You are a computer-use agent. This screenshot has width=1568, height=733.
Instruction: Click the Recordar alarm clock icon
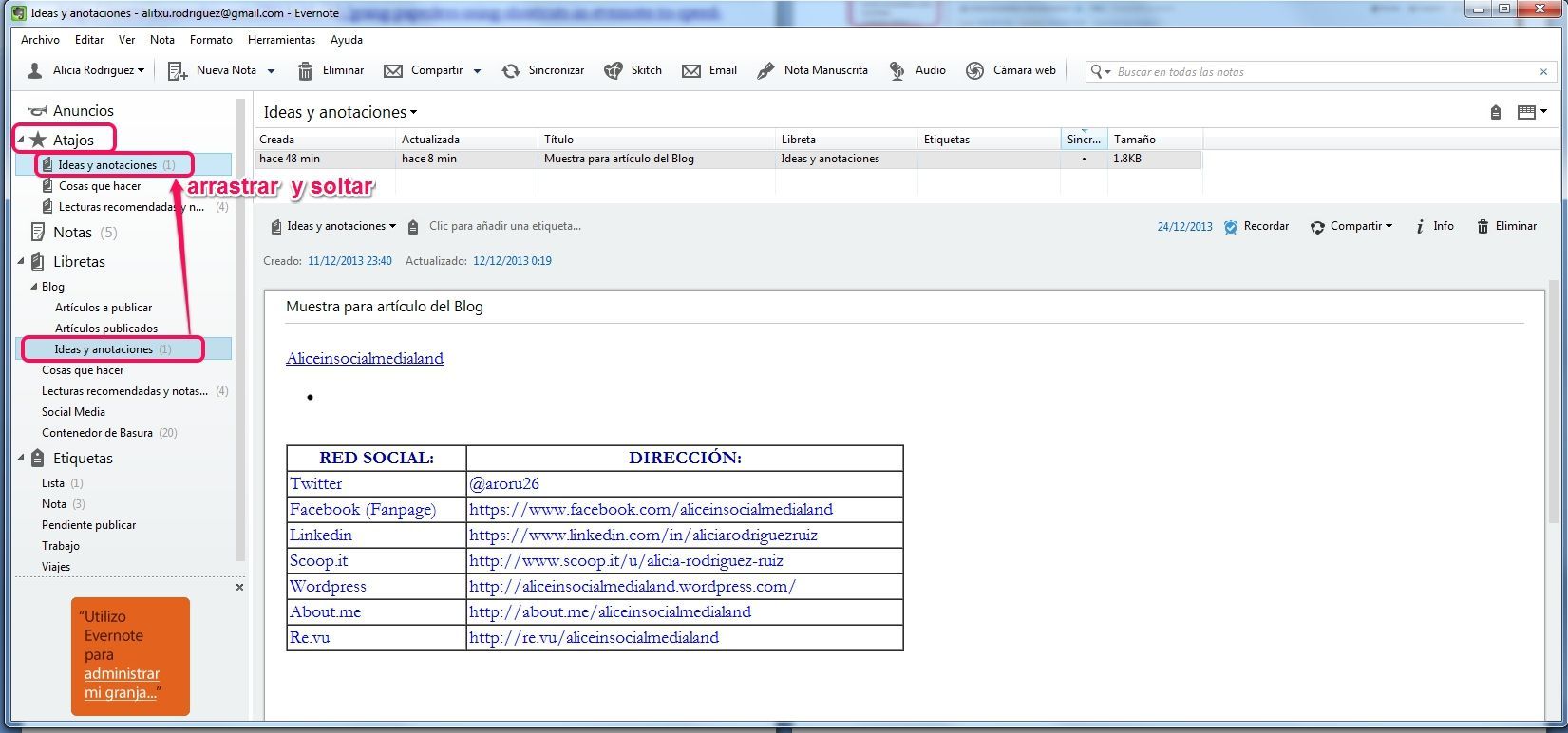tap(1231, 227)
